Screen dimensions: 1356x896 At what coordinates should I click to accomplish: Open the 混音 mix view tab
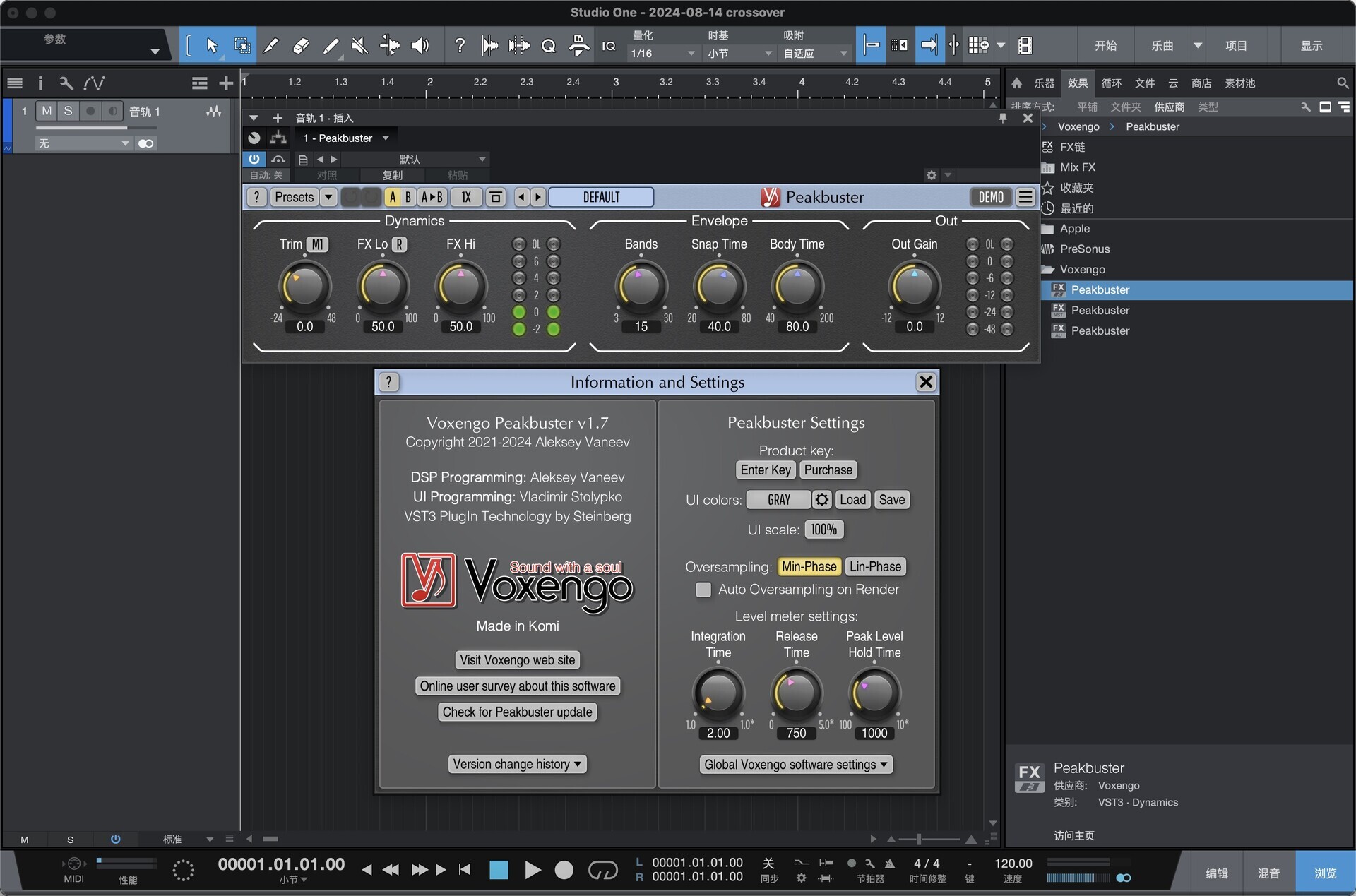(1268, 873)
